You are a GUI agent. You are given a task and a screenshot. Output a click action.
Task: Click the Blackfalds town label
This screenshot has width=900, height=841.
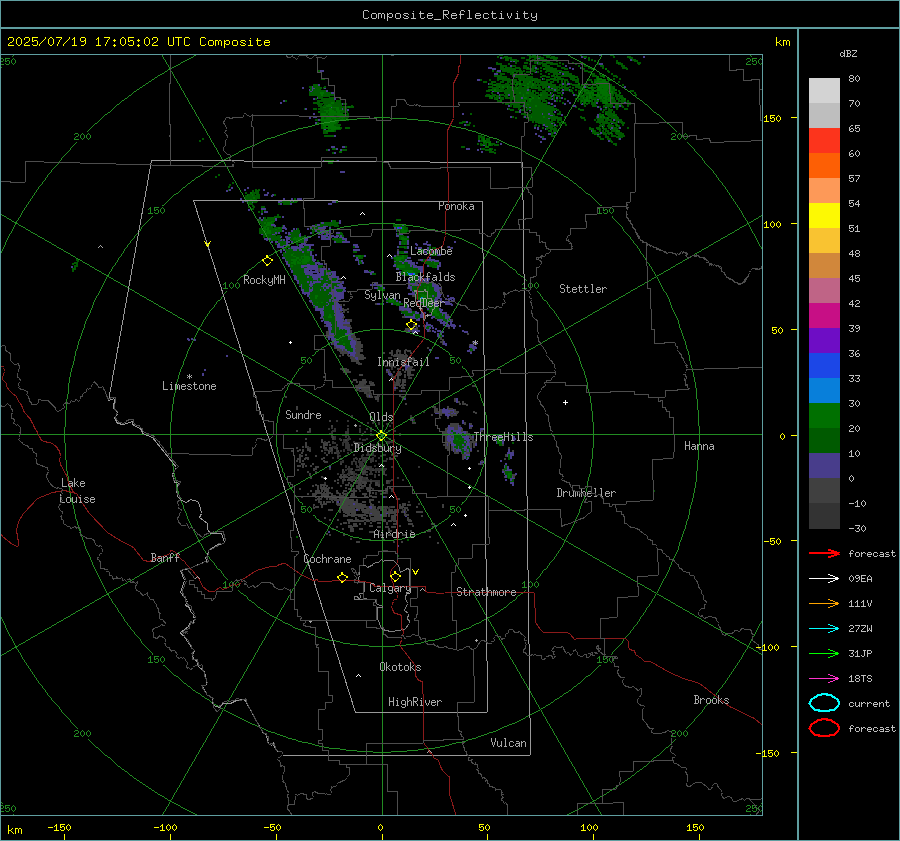pos(425,277)
